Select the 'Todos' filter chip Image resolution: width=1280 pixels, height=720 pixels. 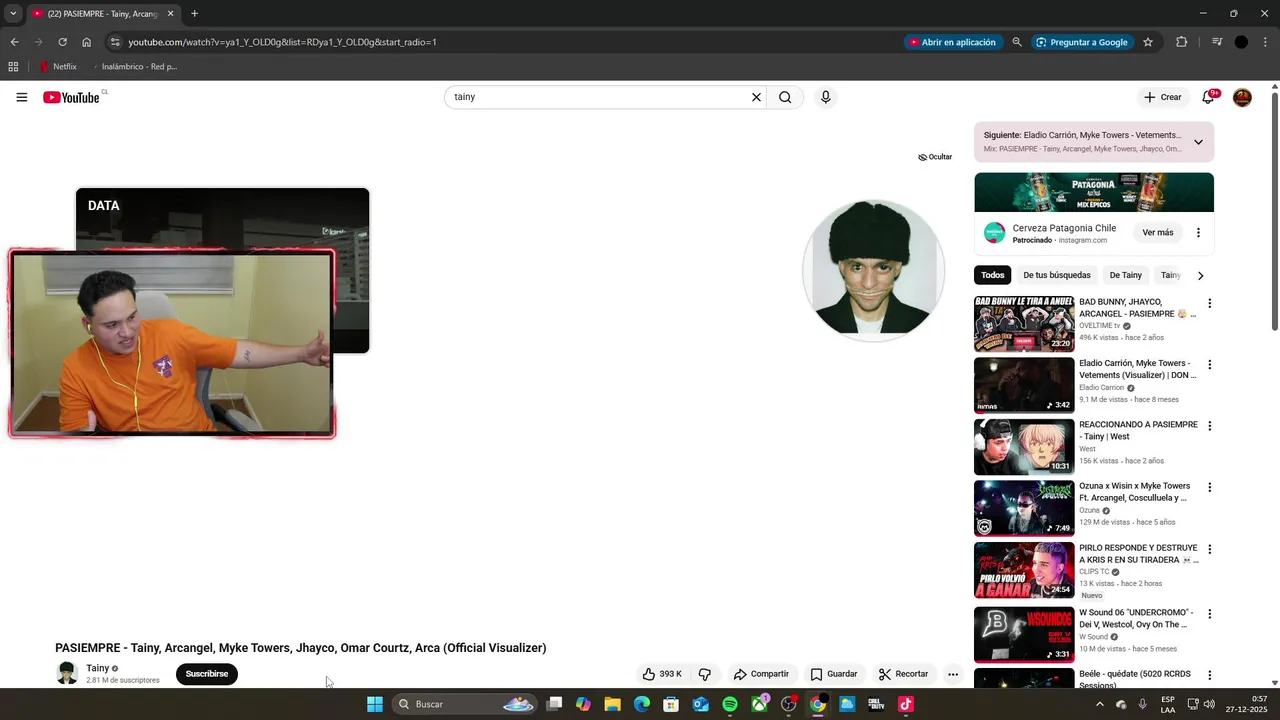click(x=993, y=275)
